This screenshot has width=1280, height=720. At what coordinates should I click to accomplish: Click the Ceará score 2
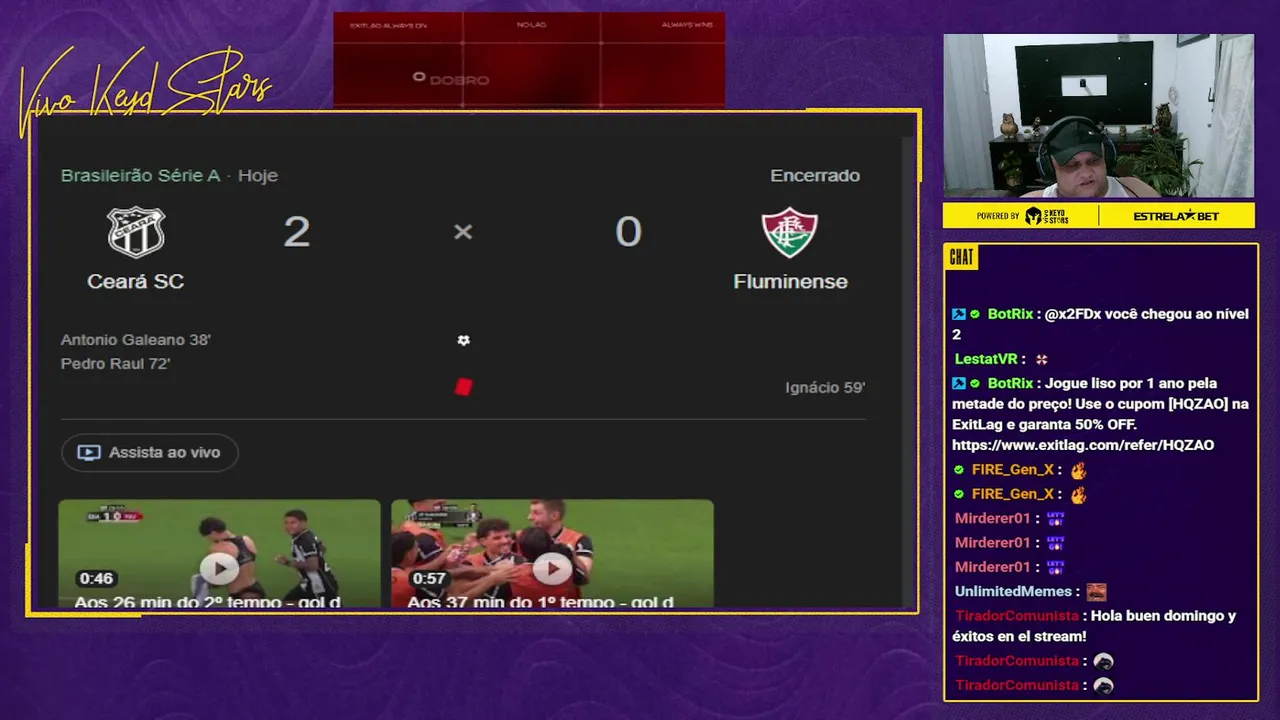[297, 232]
